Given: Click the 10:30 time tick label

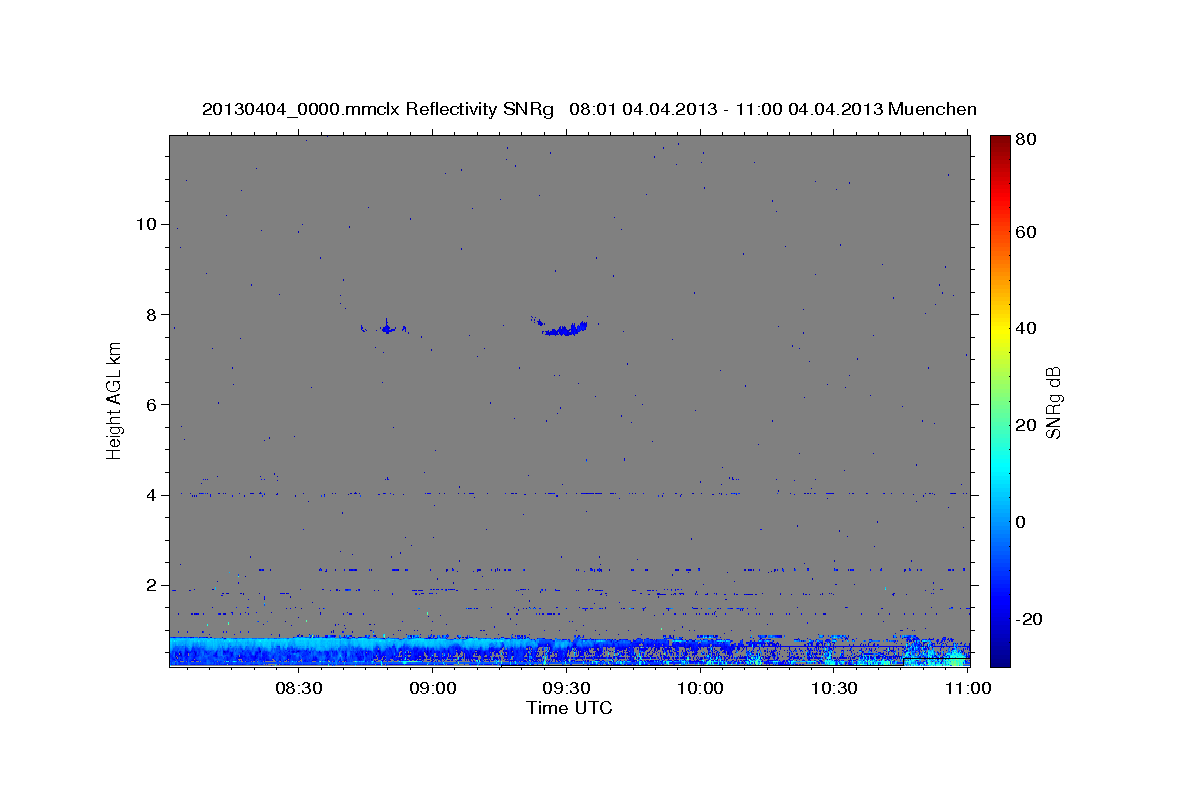Looking at the screenshot, I should click(x=834, y=688).
